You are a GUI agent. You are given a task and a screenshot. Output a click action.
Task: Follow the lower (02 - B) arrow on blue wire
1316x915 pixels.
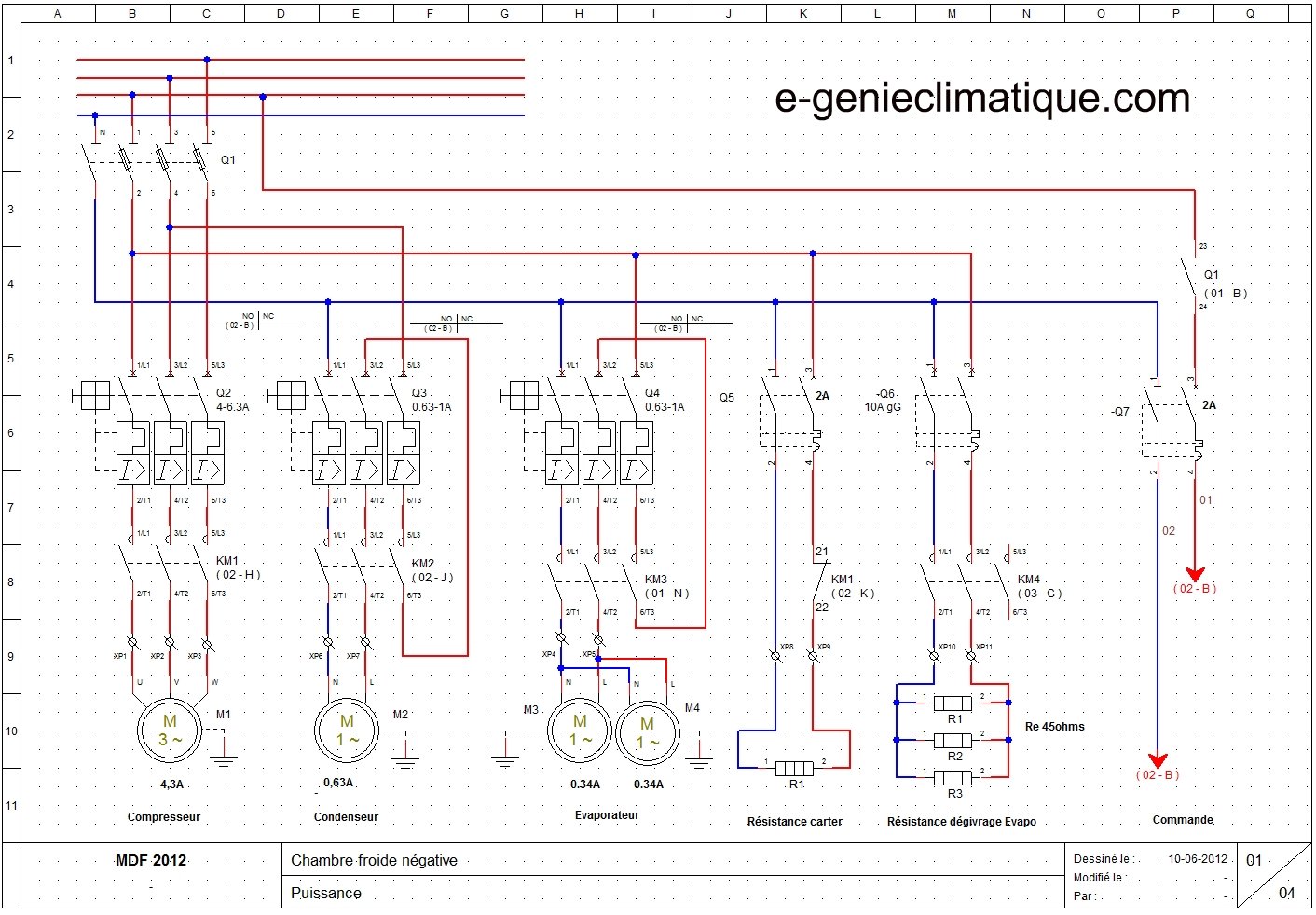coord(1158,775)
